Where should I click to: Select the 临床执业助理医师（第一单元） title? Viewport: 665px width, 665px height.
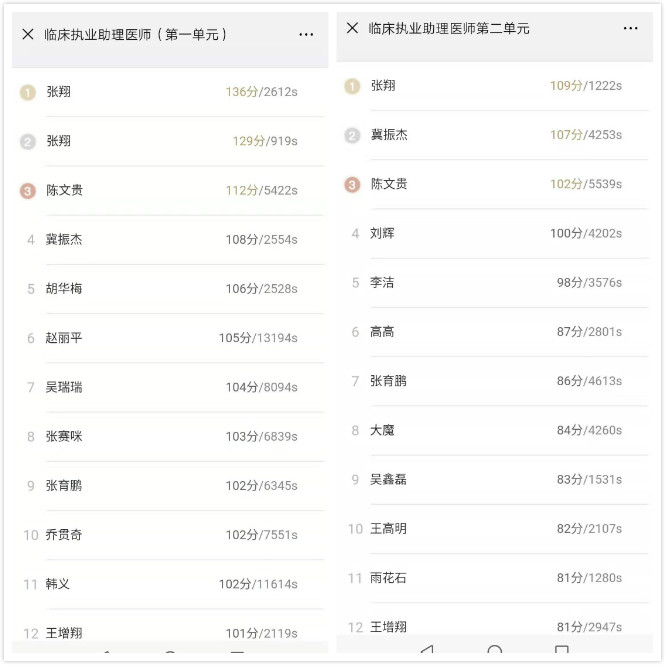(135, 34)
